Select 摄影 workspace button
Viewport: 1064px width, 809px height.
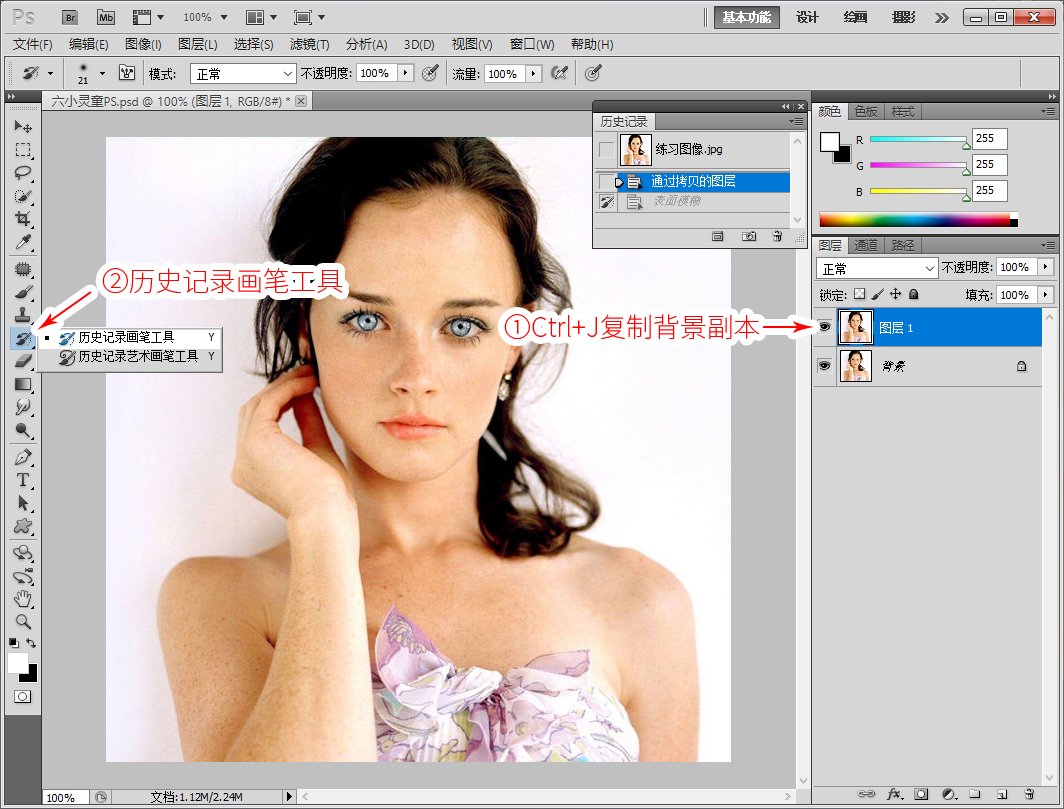click(x=903, y=17)
